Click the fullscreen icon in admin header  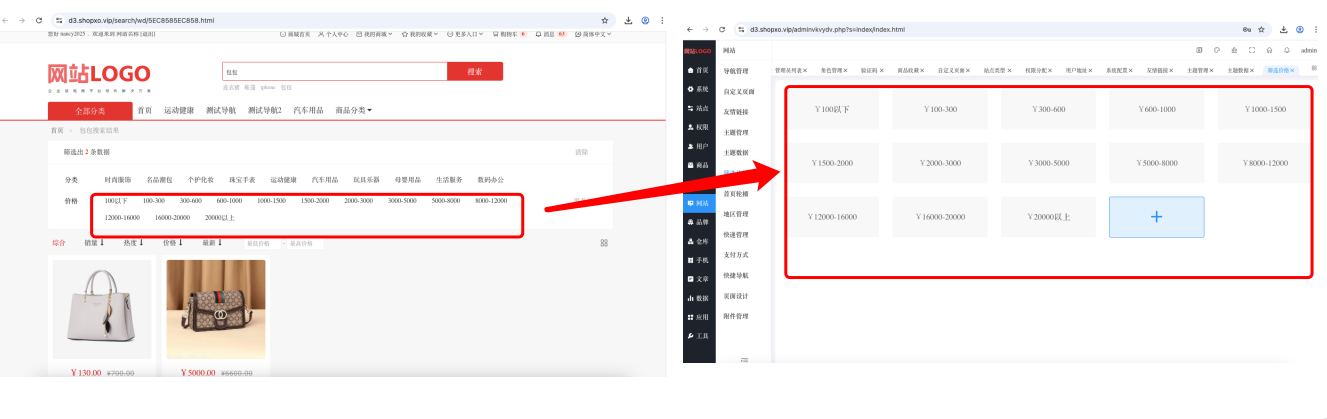coord(1251,50)
